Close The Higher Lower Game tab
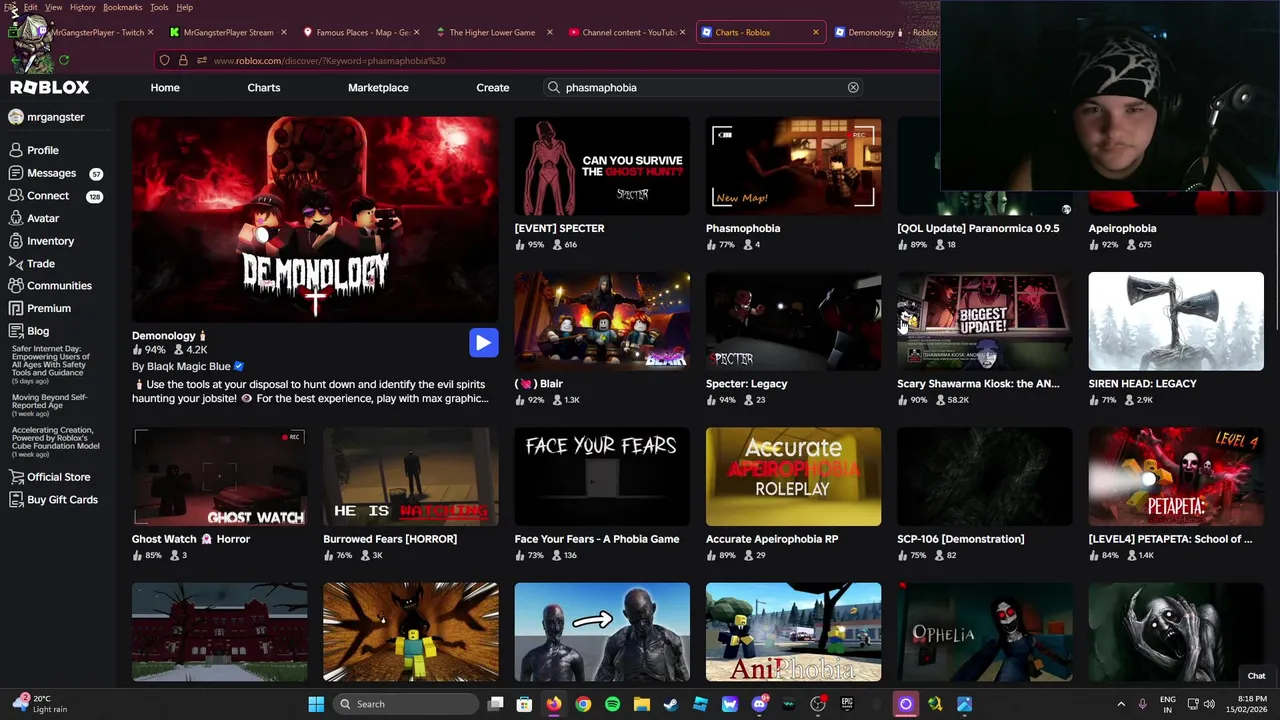 (x=549, y=32)
